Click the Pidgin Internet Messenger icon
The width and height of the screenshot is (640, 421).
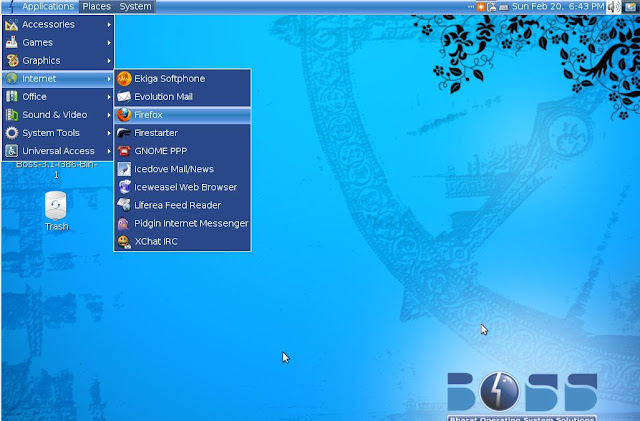point(123,223)
